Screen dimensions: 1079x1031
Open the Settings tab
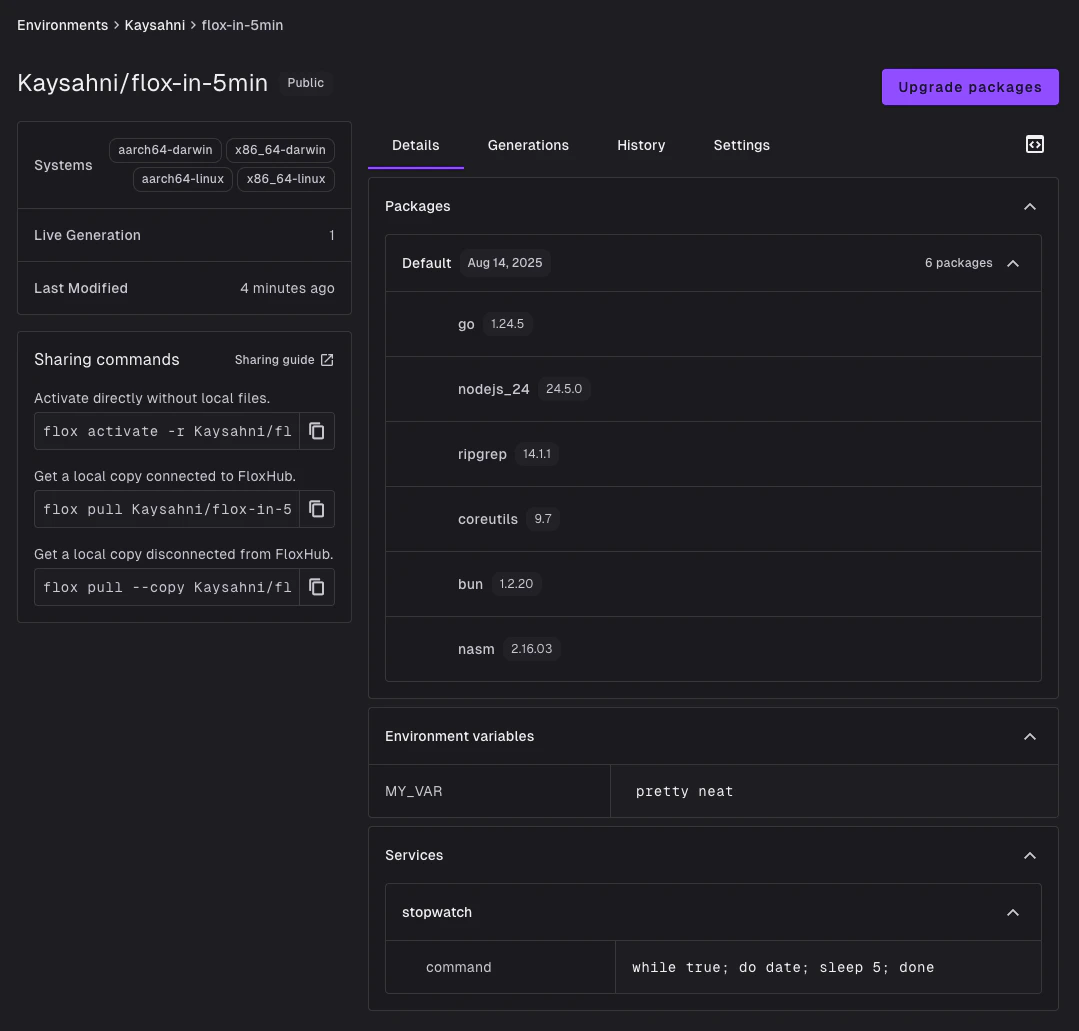(741, 145)
